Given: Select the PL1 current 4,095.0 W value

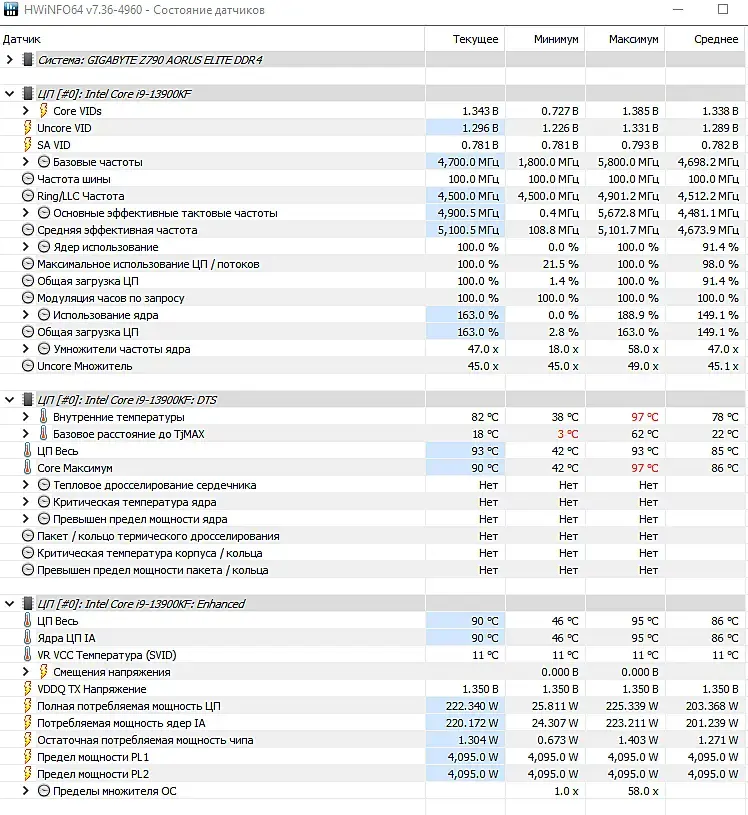Looking at the screenshot, I should point(473,757).
